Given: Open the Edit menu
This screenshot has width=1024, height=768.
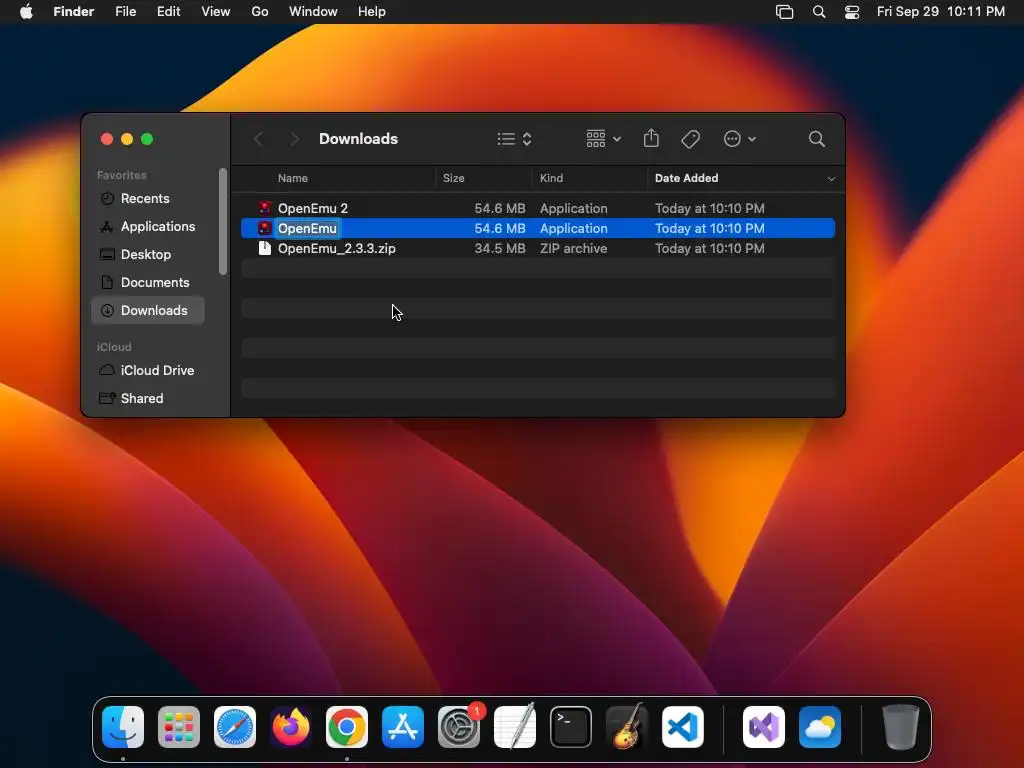Looking at the screenshot, I should tap(168, 12).
